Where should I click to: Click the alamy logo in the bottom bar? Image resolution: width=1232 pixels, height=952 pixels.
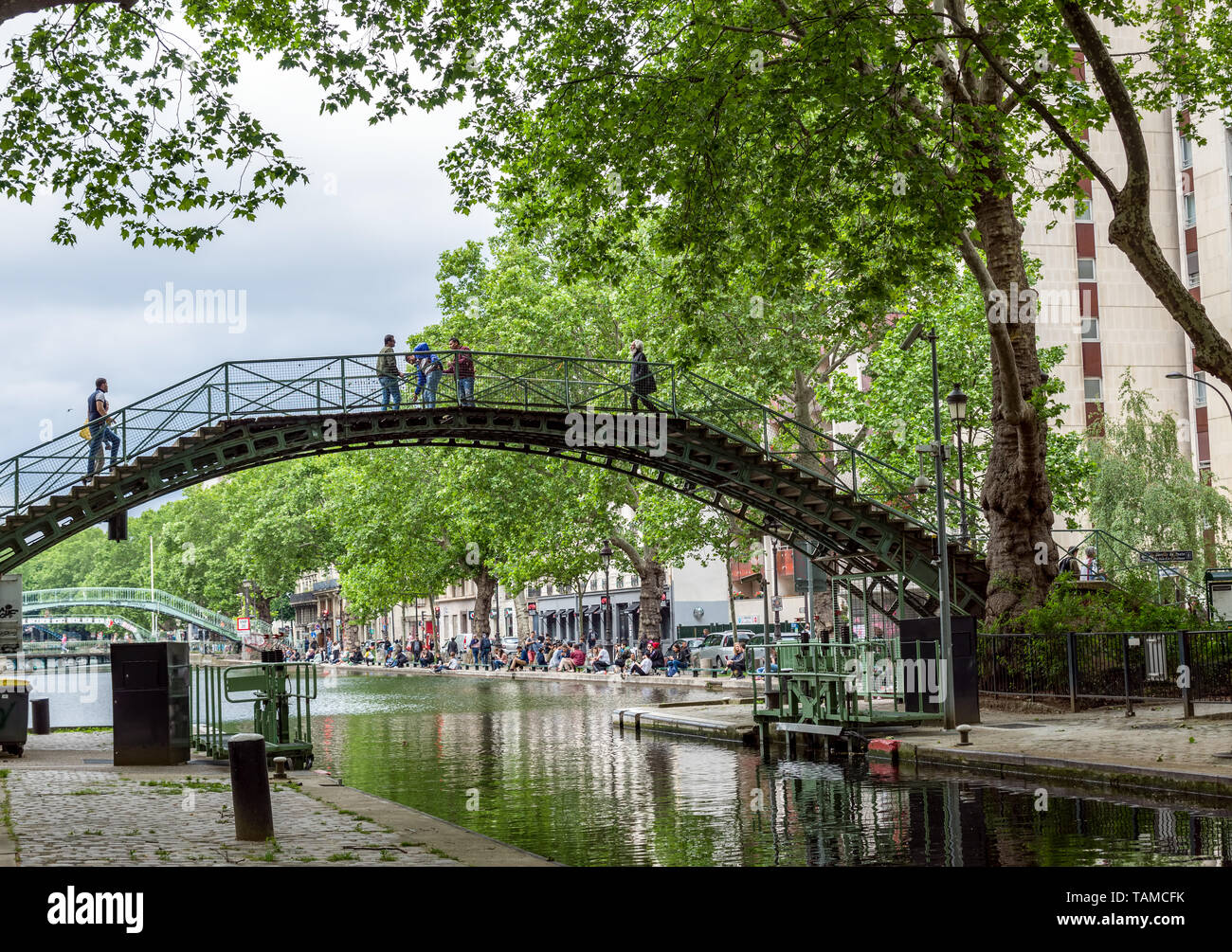[96, 908]
